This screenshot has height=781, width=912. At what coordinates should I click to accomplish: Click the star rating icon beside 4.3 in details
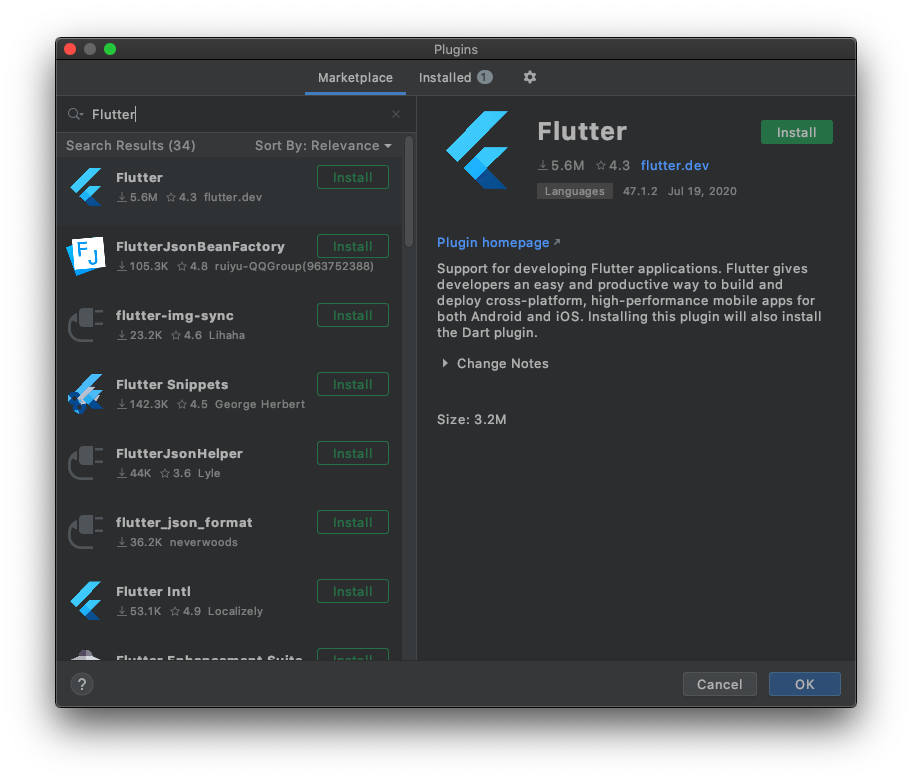[x=601, y=166]
